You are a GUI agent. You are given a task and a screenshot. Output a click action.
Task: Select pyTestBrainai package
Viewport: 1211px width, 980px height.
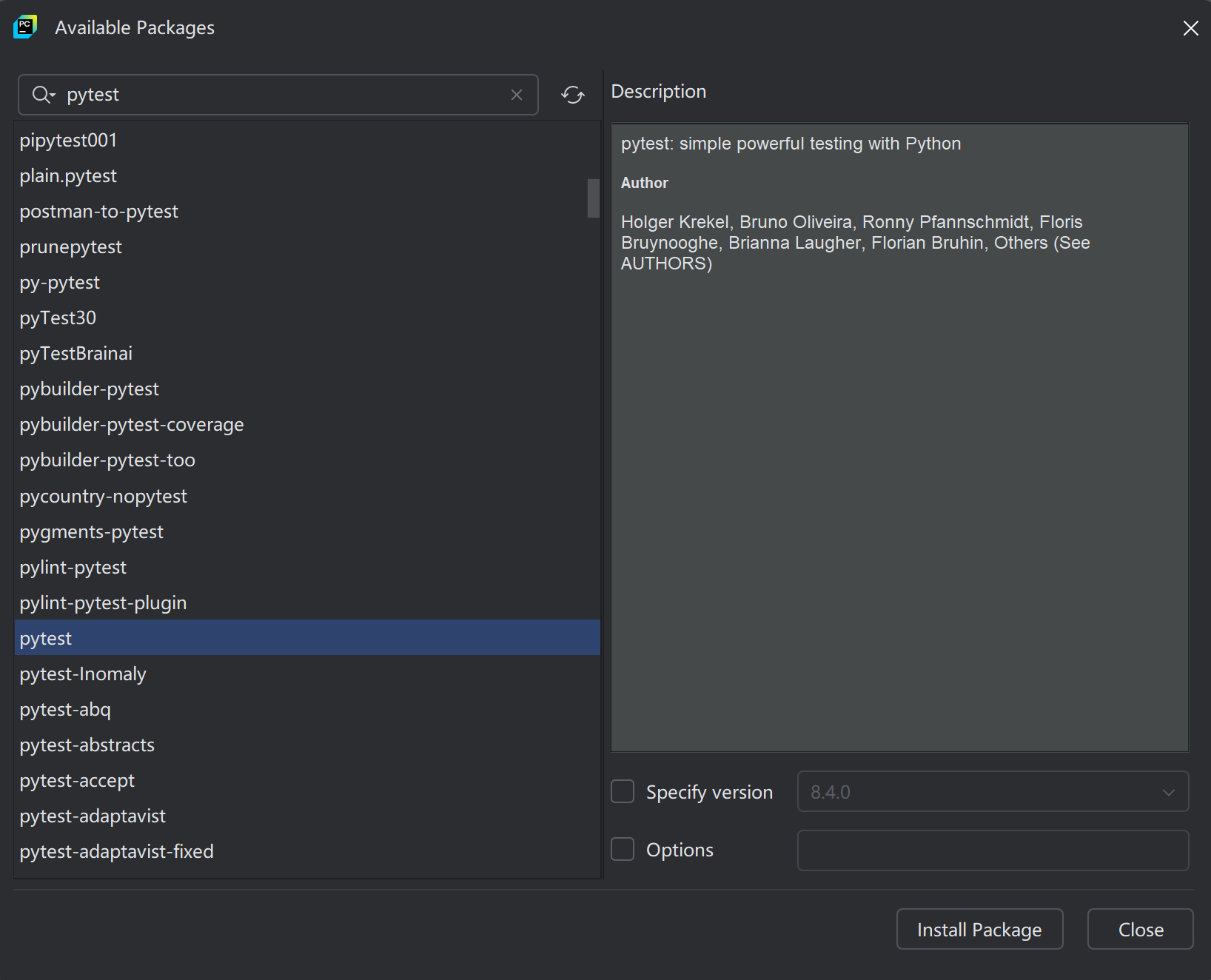307,353
